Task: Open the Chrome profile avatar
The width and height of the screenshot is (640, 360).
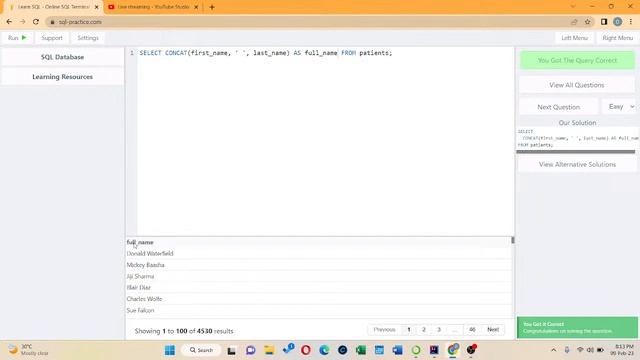Action: [x=618, y=22]
